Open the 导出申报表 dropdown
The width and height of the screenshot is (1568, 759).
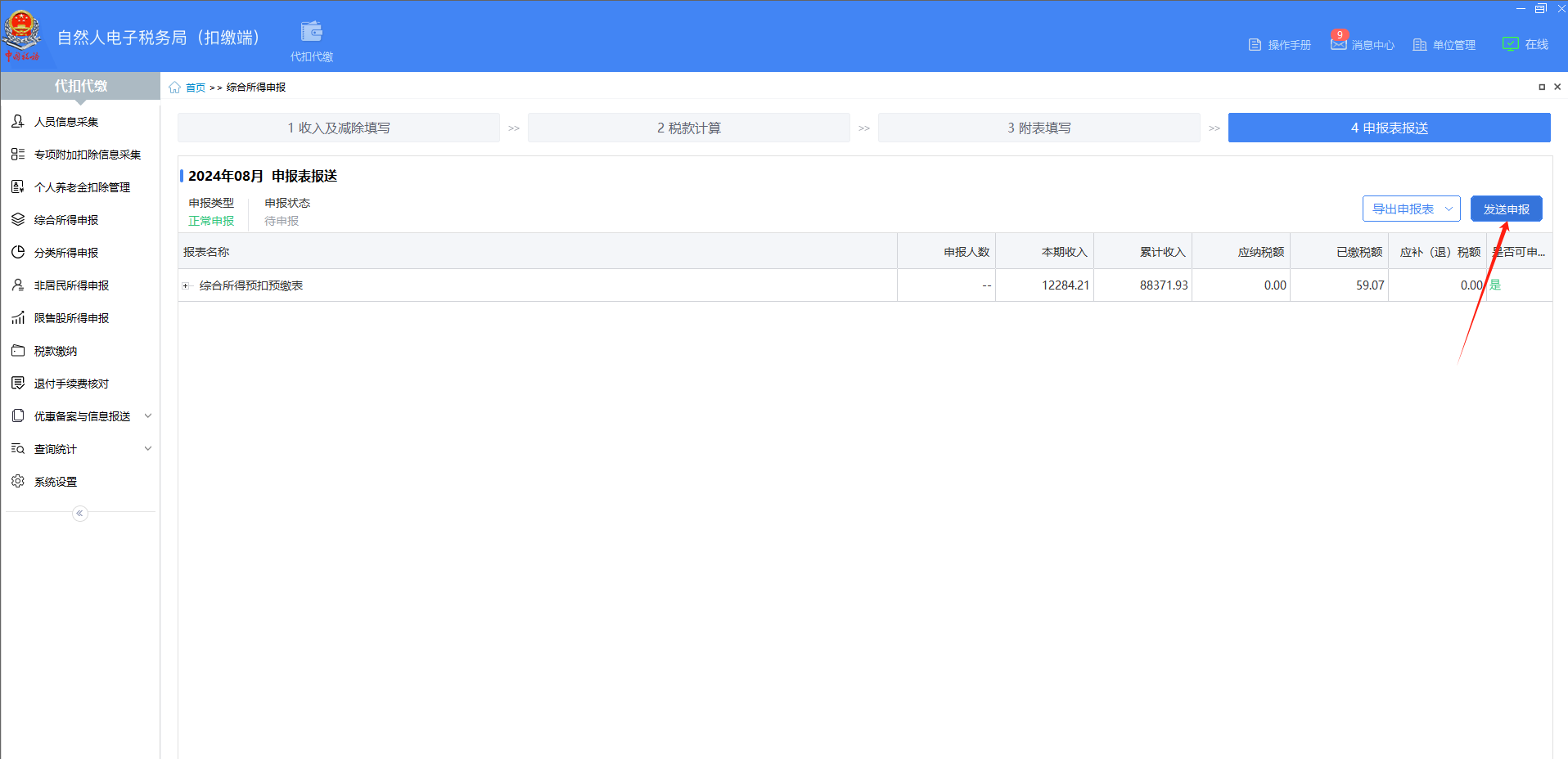pyautogui.click(x=1411, y=209)
